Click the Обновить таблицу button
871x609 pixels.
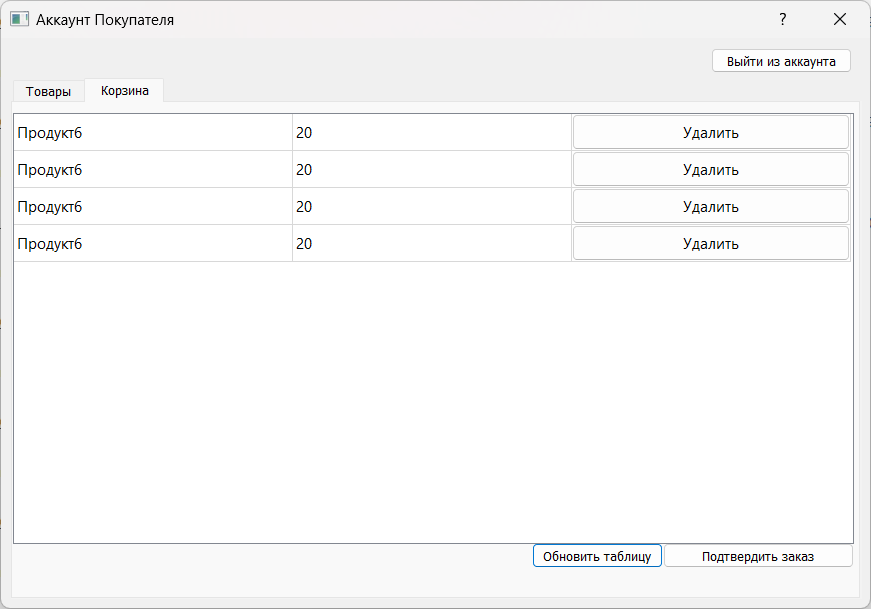point(597,556)
